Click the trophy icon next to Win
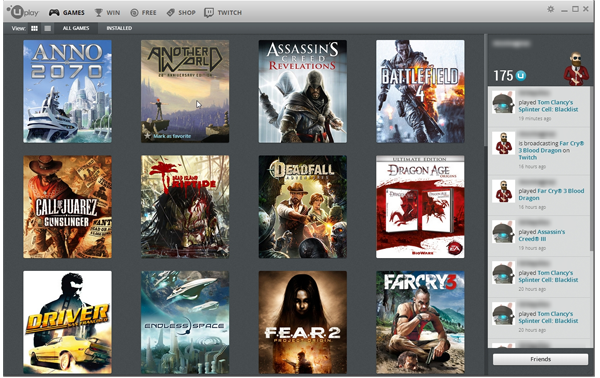The width and height of the screenshot is (600, 378). point(98,13)
